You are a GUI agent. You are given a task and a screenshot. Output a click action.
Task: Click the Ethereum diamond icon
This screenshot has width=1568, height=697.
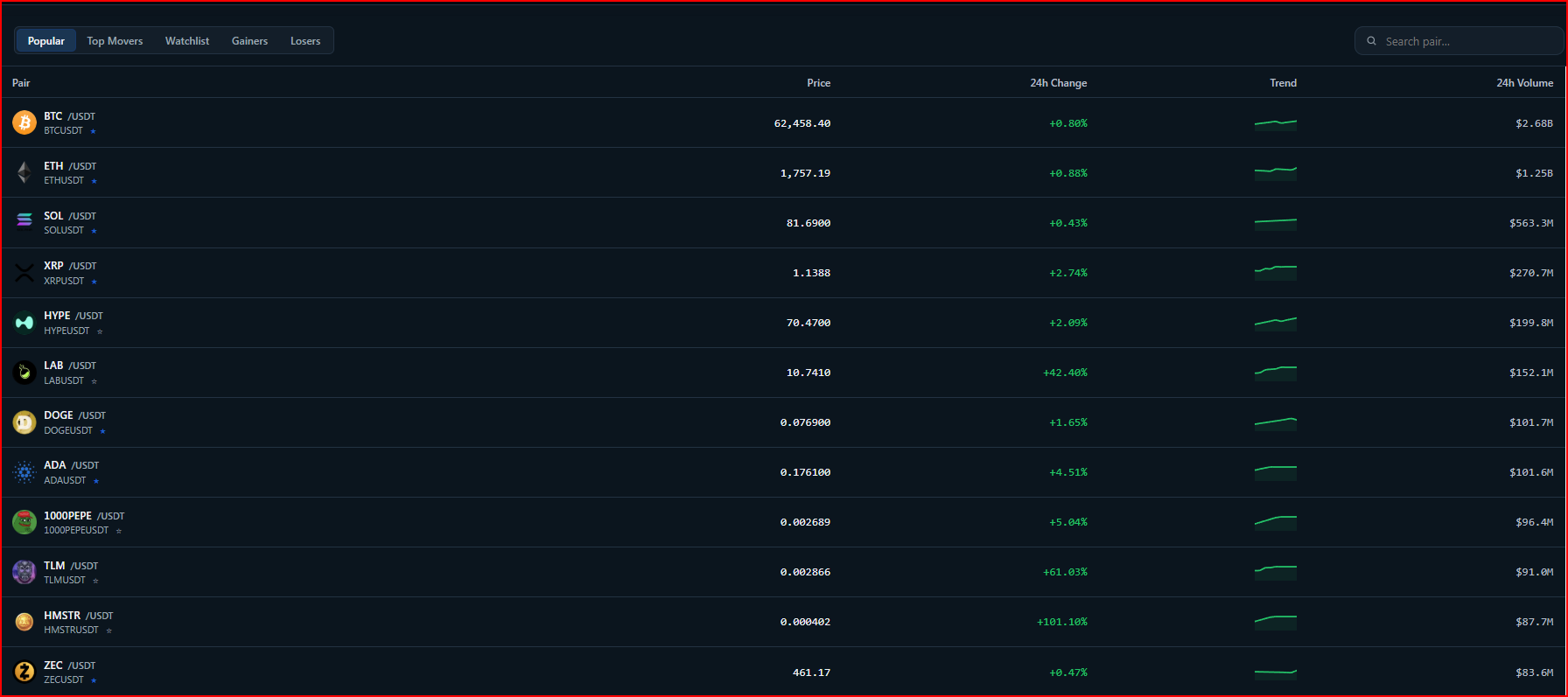[x=24, y=172]
